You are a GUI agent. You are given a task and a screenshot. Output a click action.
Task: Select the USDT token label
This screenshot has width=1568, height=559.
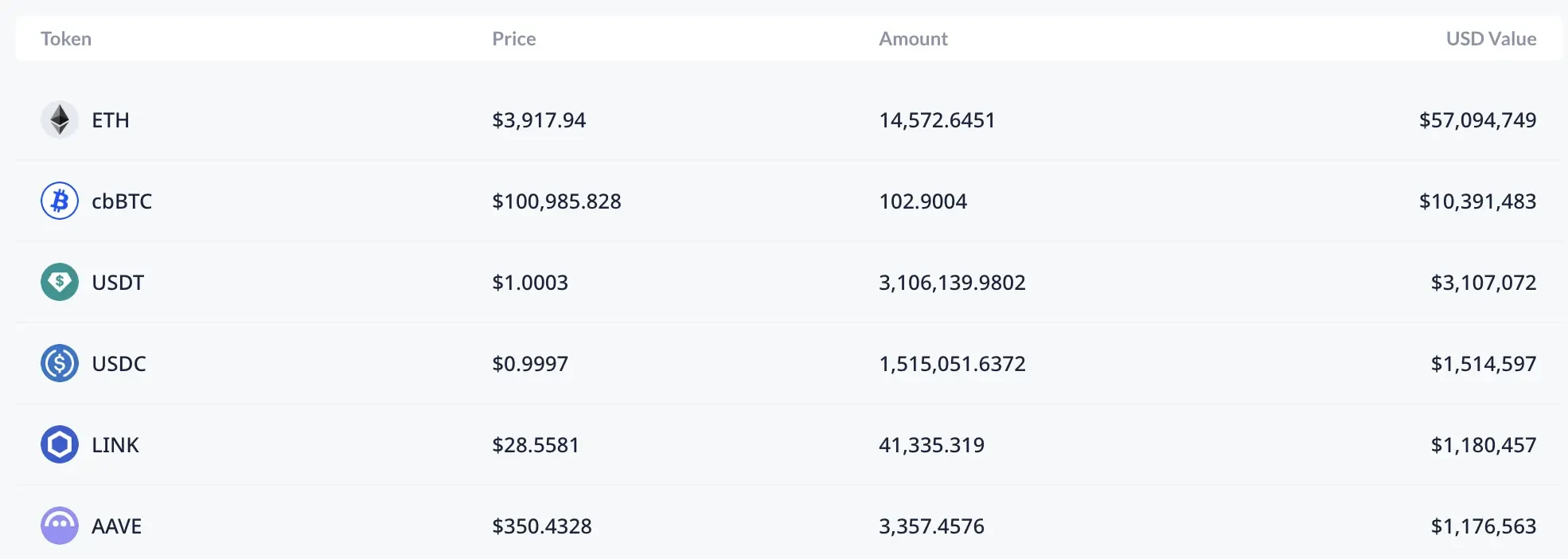pos(118,283)
